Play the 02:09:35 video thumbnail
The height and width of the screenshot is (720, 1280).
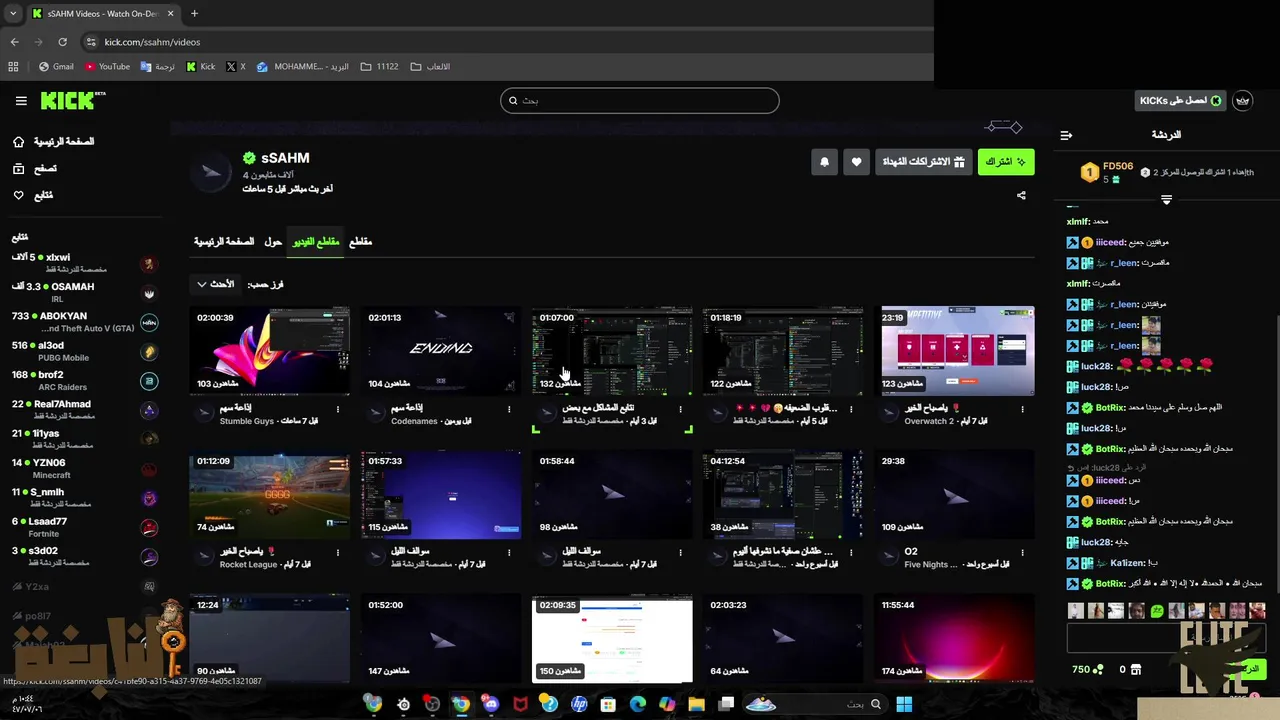(612, 639)
